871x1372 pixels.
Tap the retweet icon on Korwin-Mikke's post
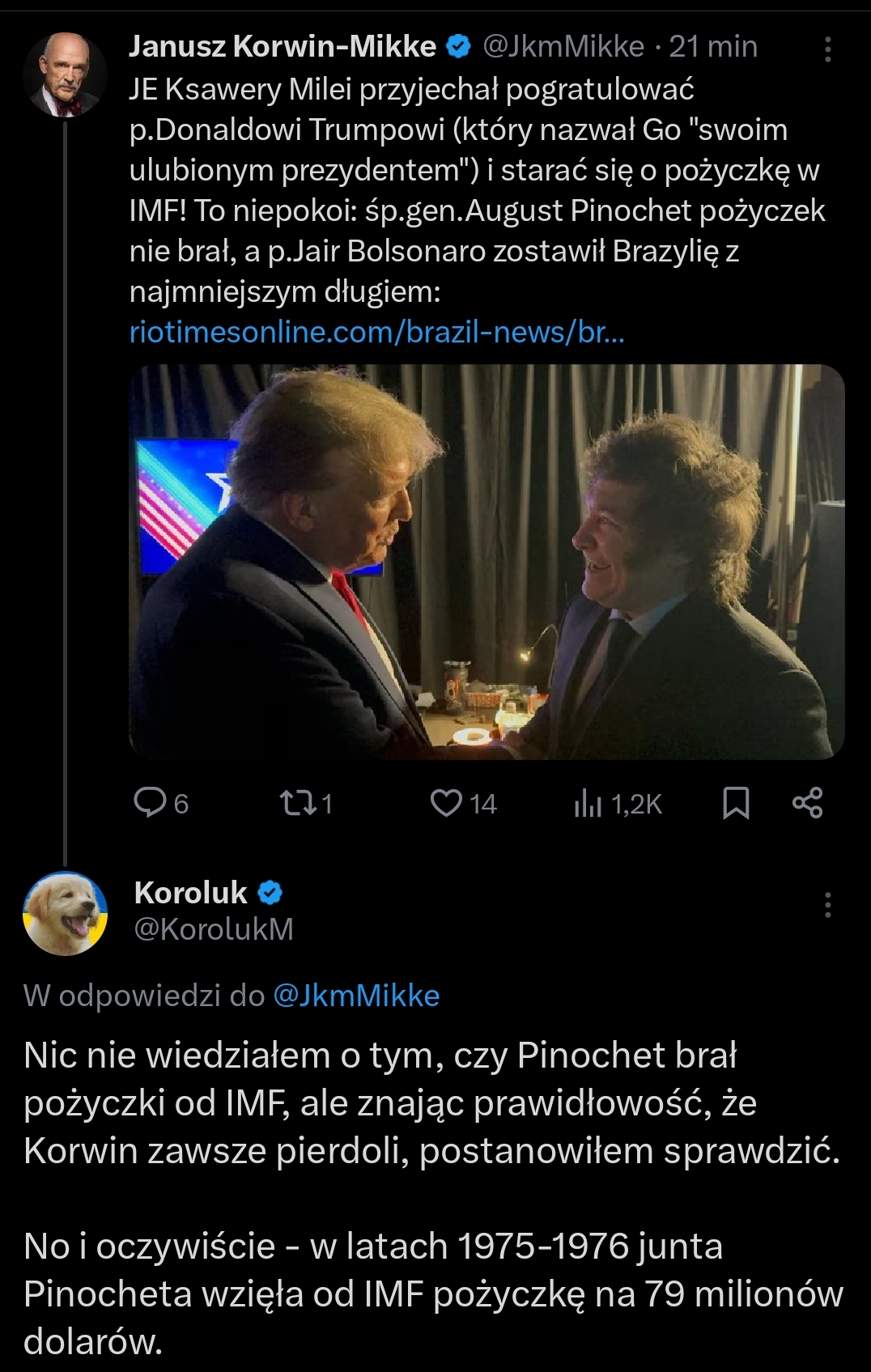point(292,803)
